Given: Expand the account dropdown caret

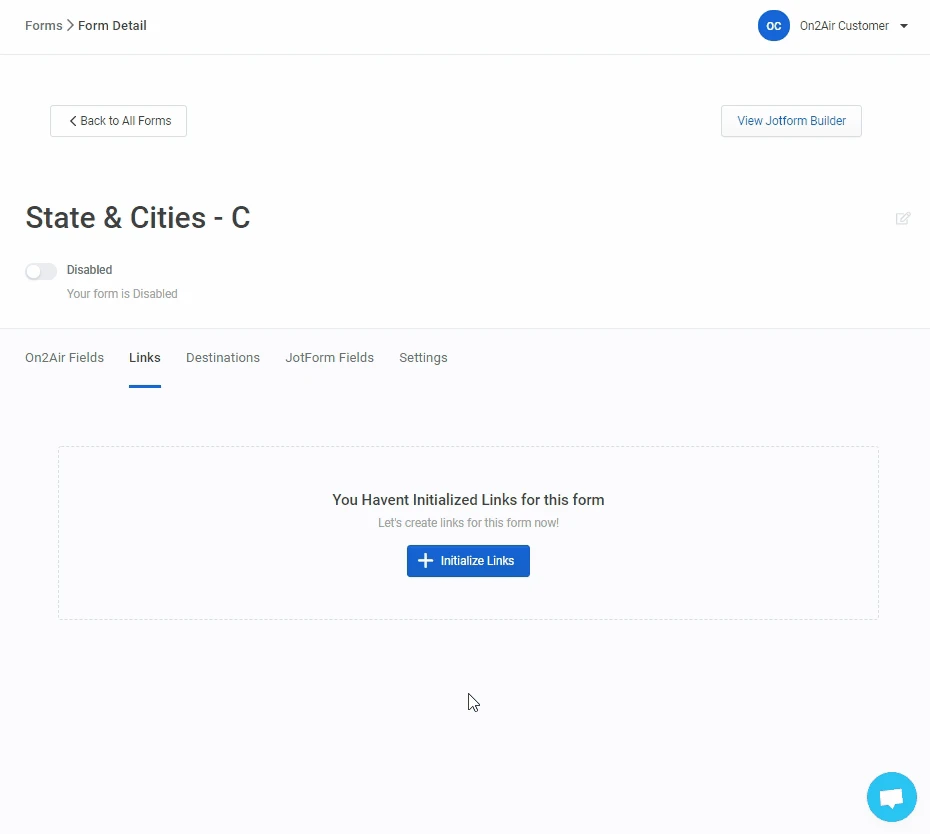Looking at the screenshot, I should pos(904,26).
